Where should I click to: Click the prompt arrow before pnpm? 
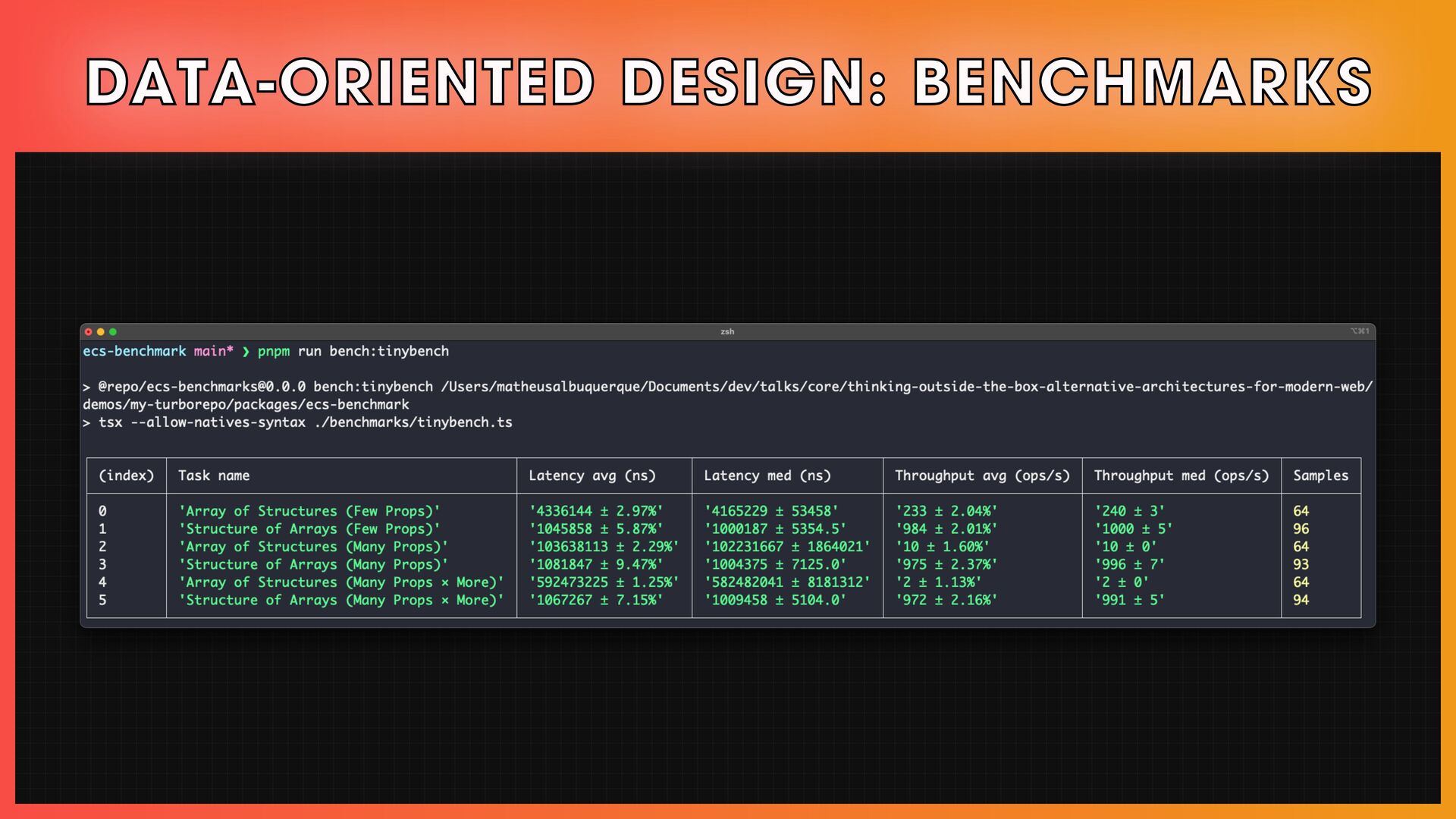point(246,351)
